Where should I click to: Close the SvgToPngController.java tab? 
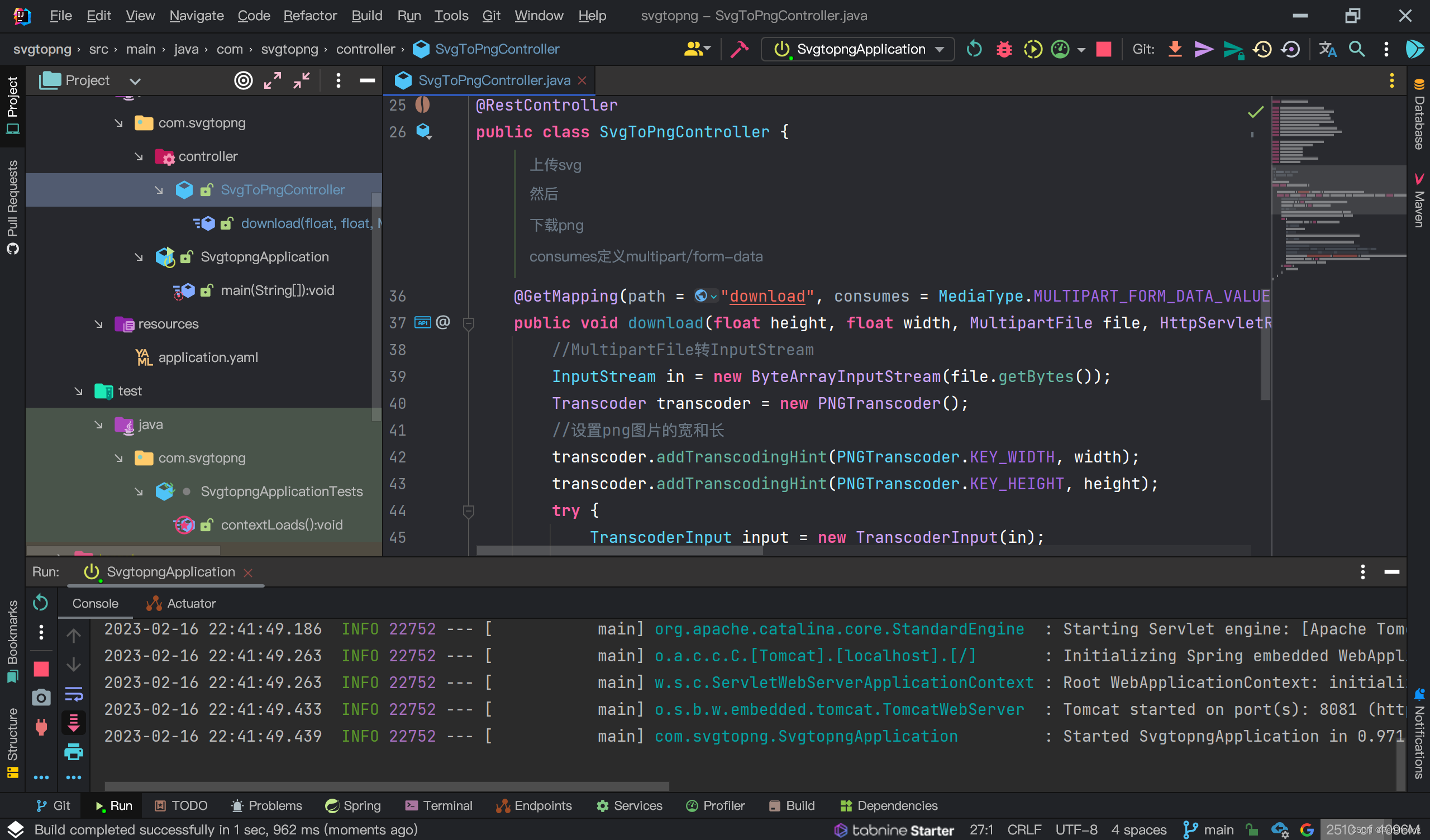[x=582, y=80]
